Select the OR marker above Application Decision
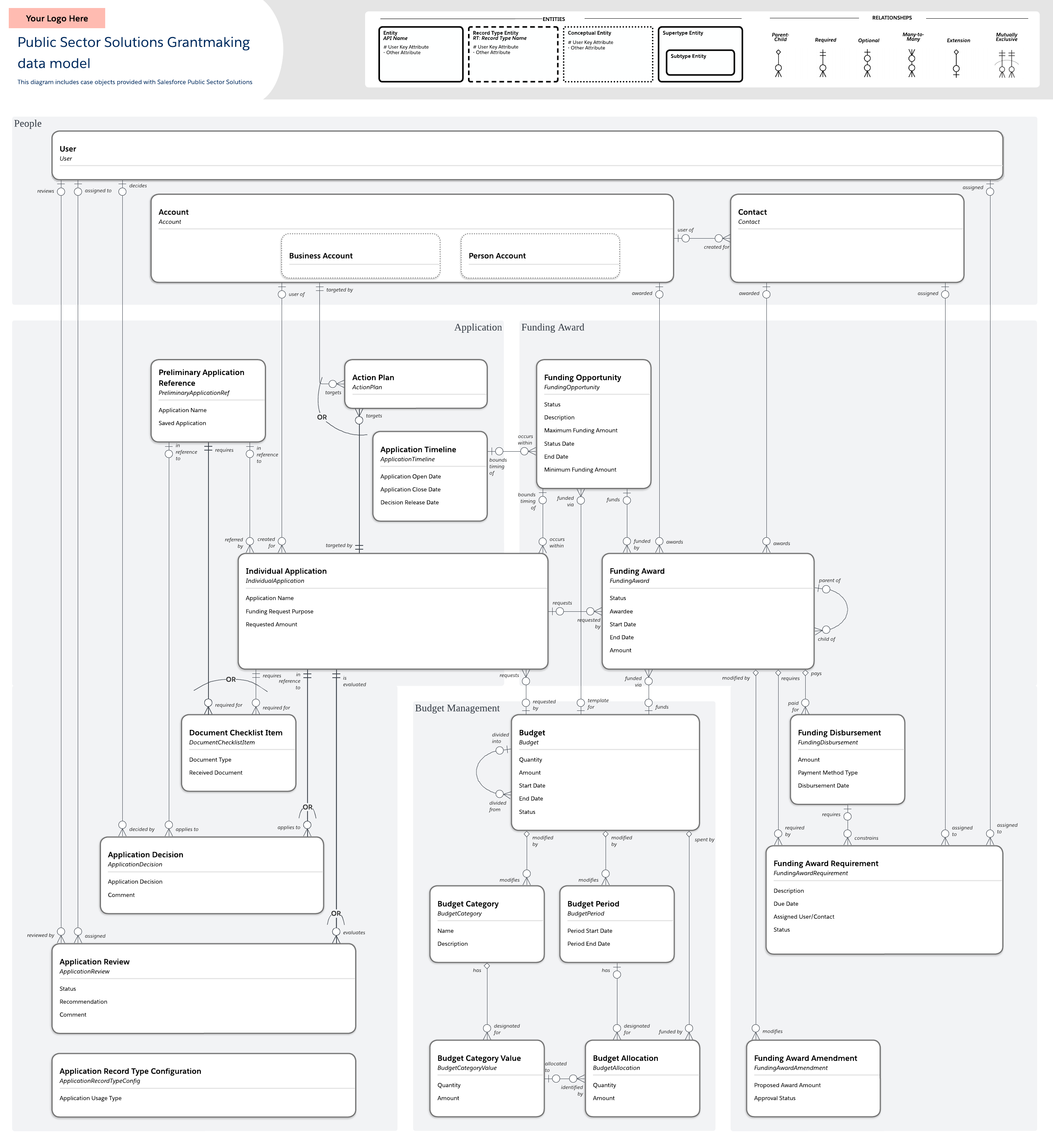The image size is (1053, 1148). pyautogui.click(x=308, y=807)
